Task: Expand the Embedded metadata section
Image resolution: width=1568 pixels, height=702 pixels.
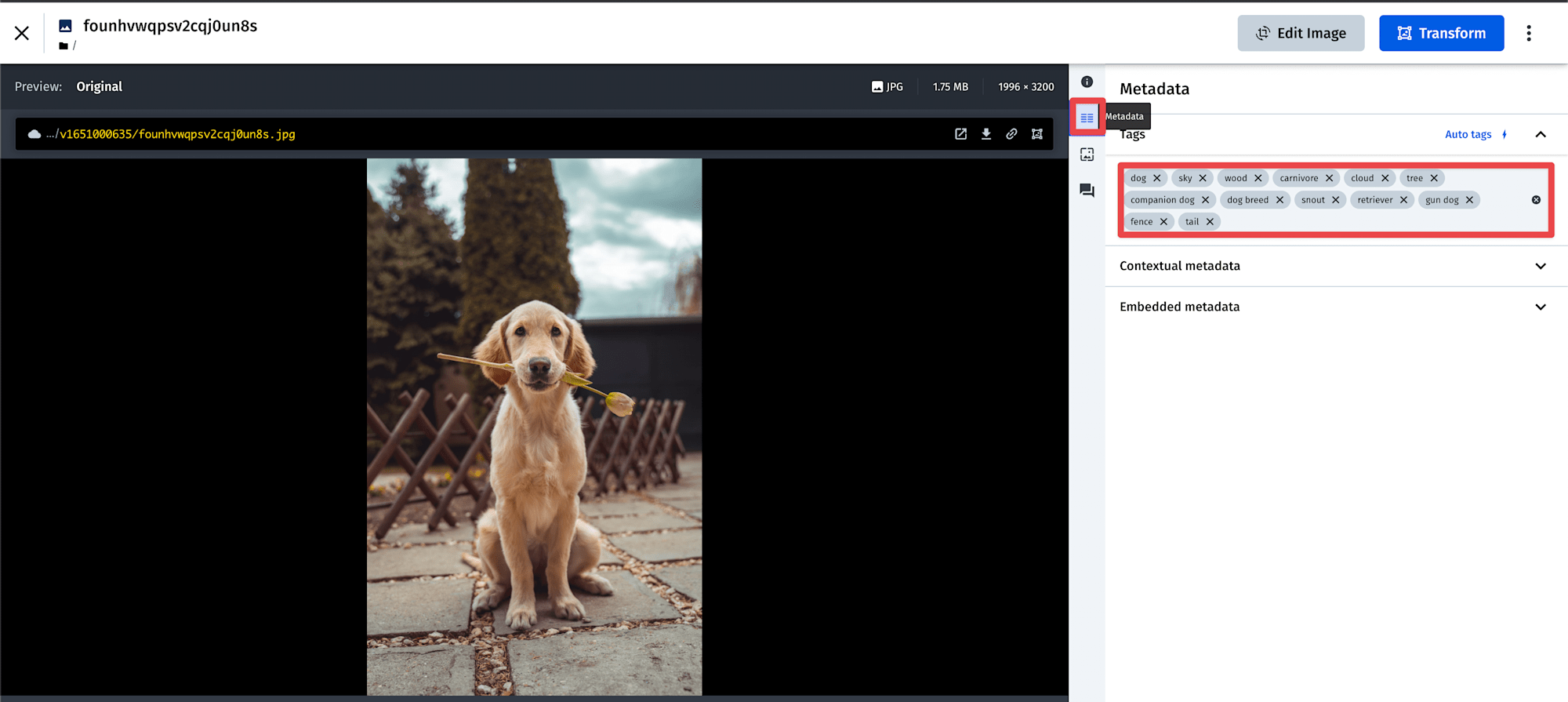Action: [x=1337, y=307]
